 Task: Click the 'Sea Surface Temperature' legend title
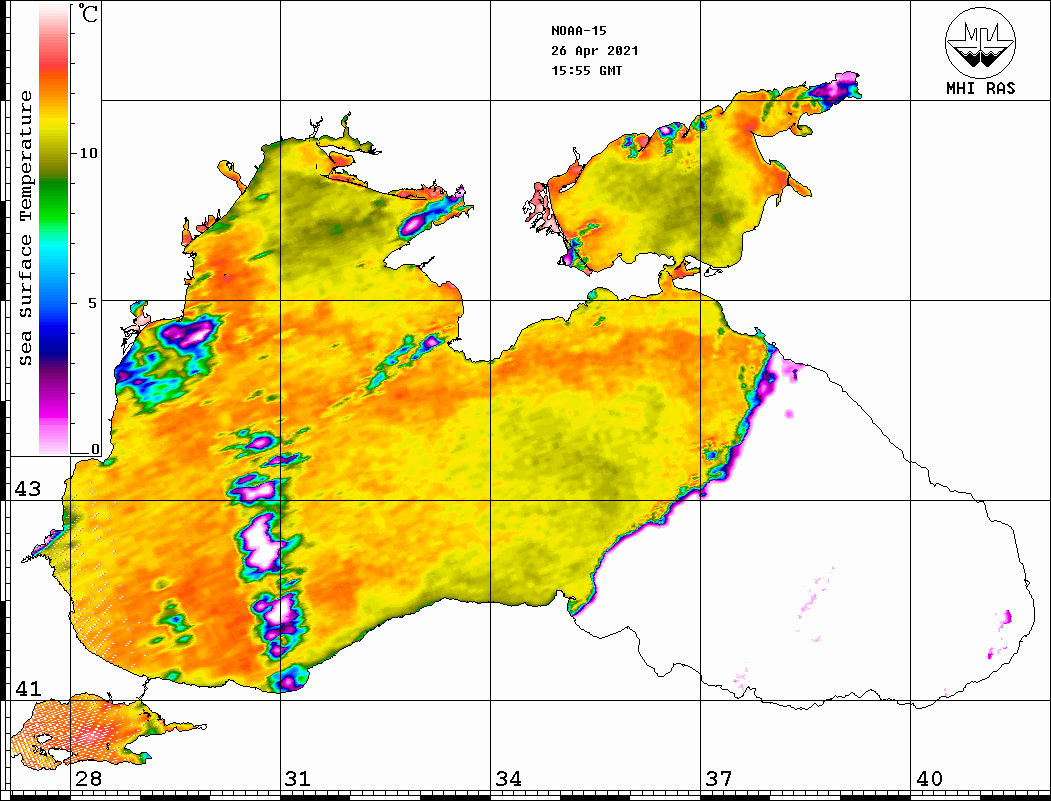pos(26,228)
